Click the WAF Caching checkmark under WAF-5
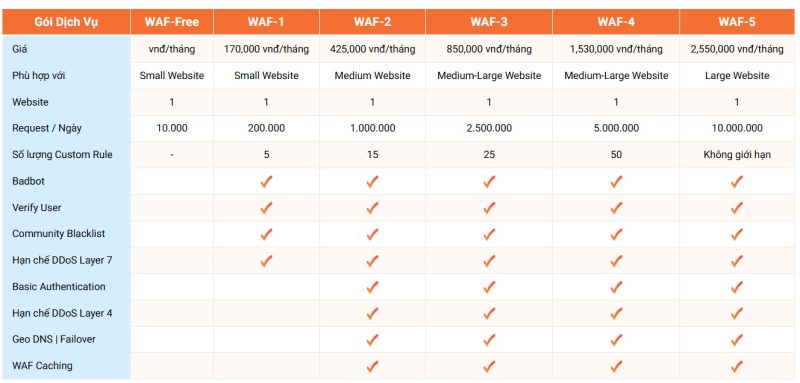Image resolution: width=800 pixels, height=383 pixels. (x=737, y=366)
